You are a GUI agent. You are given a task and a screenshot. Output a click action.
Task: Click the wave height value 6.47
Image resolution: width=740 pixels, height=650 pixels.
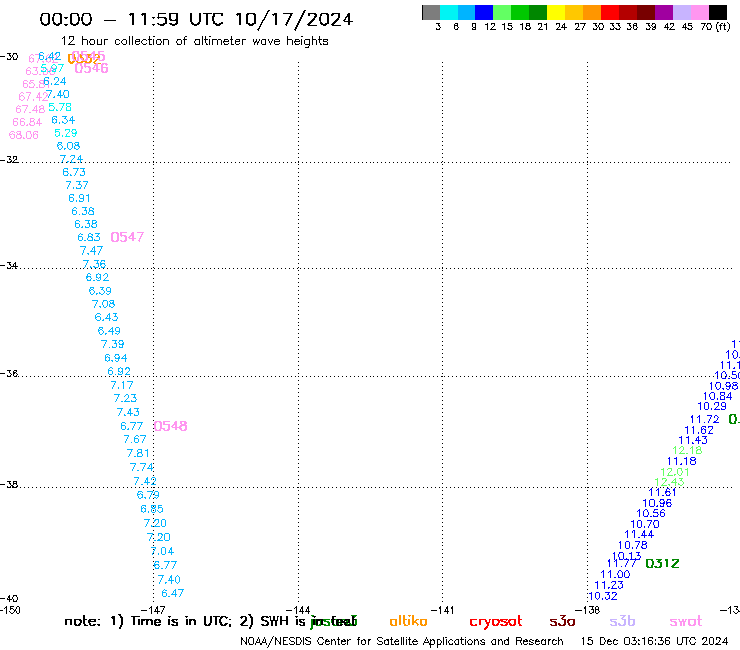point(172,593)
